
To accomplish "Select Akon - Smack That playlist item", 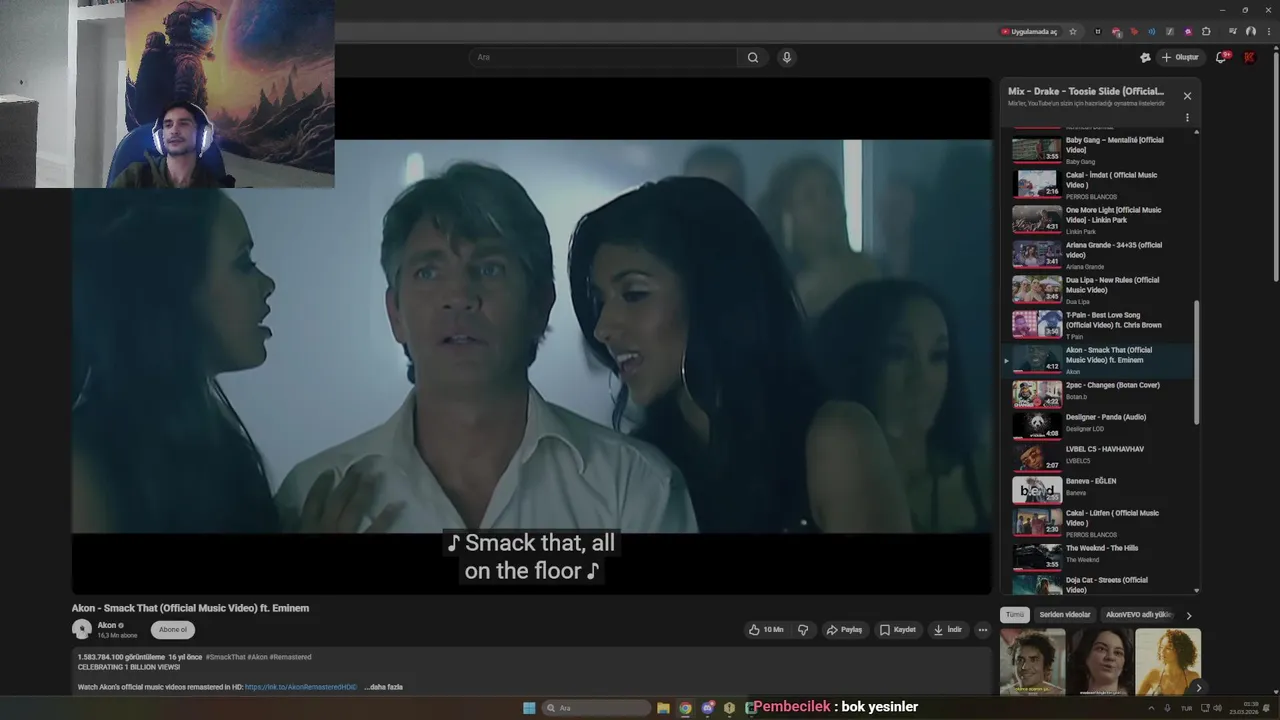I will click(x=1100, y=360).
